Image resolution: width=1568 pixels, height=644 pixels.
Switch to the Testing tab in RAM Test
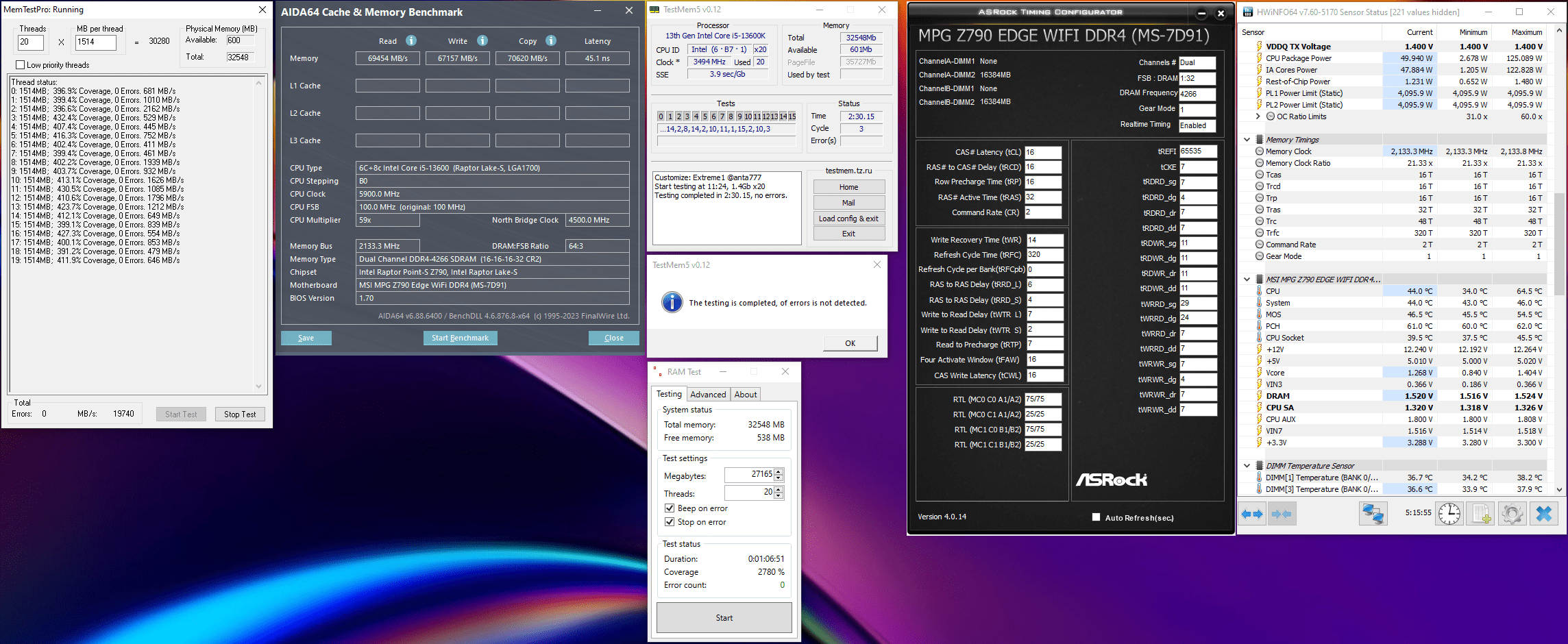coord(669,394)
